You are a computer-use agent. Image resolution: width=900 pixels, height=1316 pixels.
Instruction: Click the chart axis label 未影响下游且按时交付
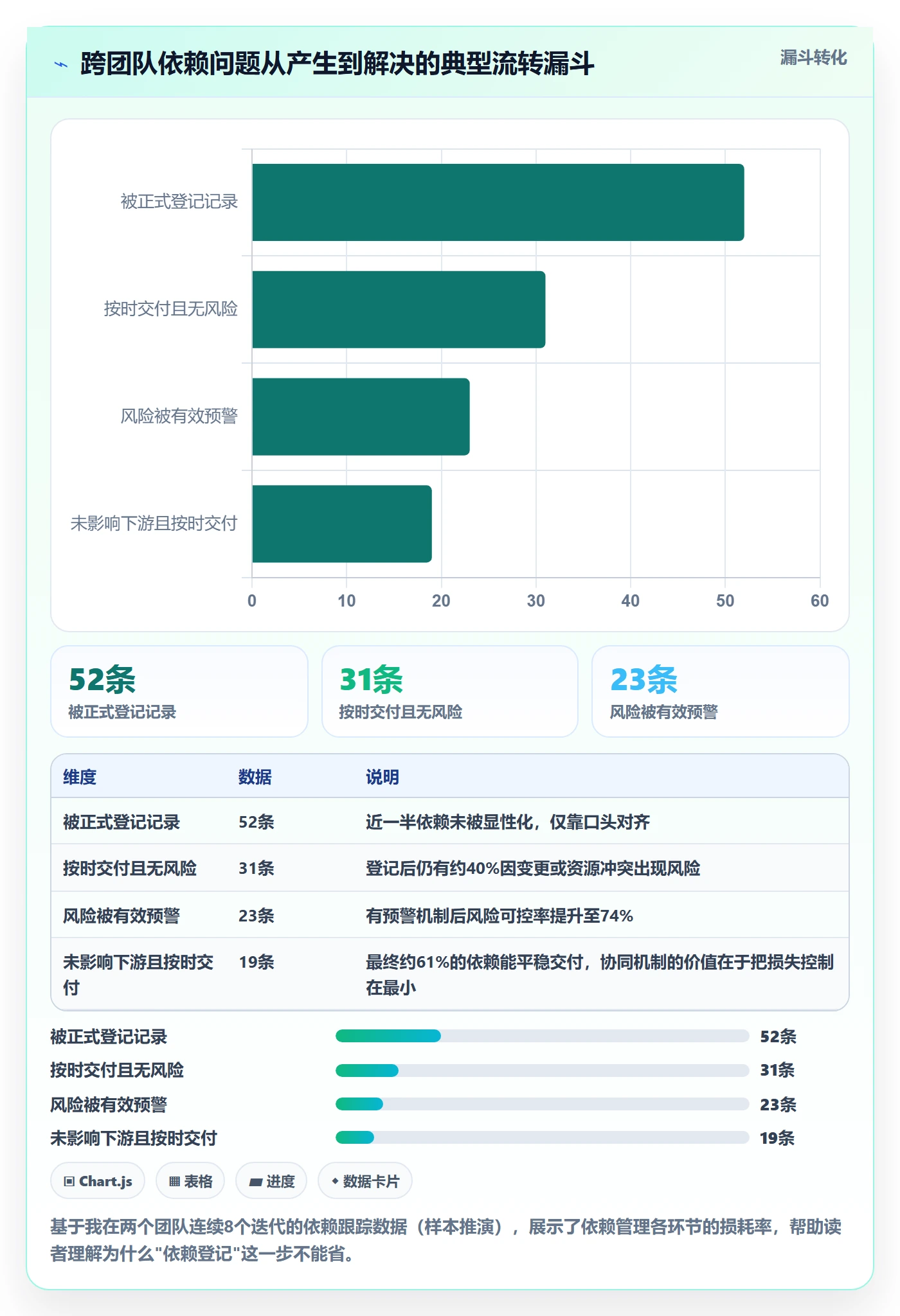[x=154, y=524]
